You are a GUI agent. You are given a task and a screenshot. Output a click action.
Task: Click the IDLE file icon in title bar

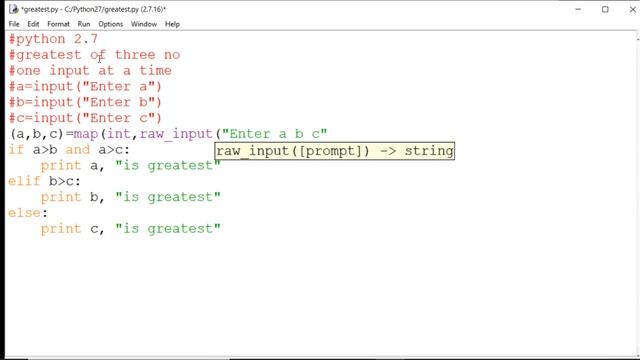pyautogui.click(x=13, y=9)
